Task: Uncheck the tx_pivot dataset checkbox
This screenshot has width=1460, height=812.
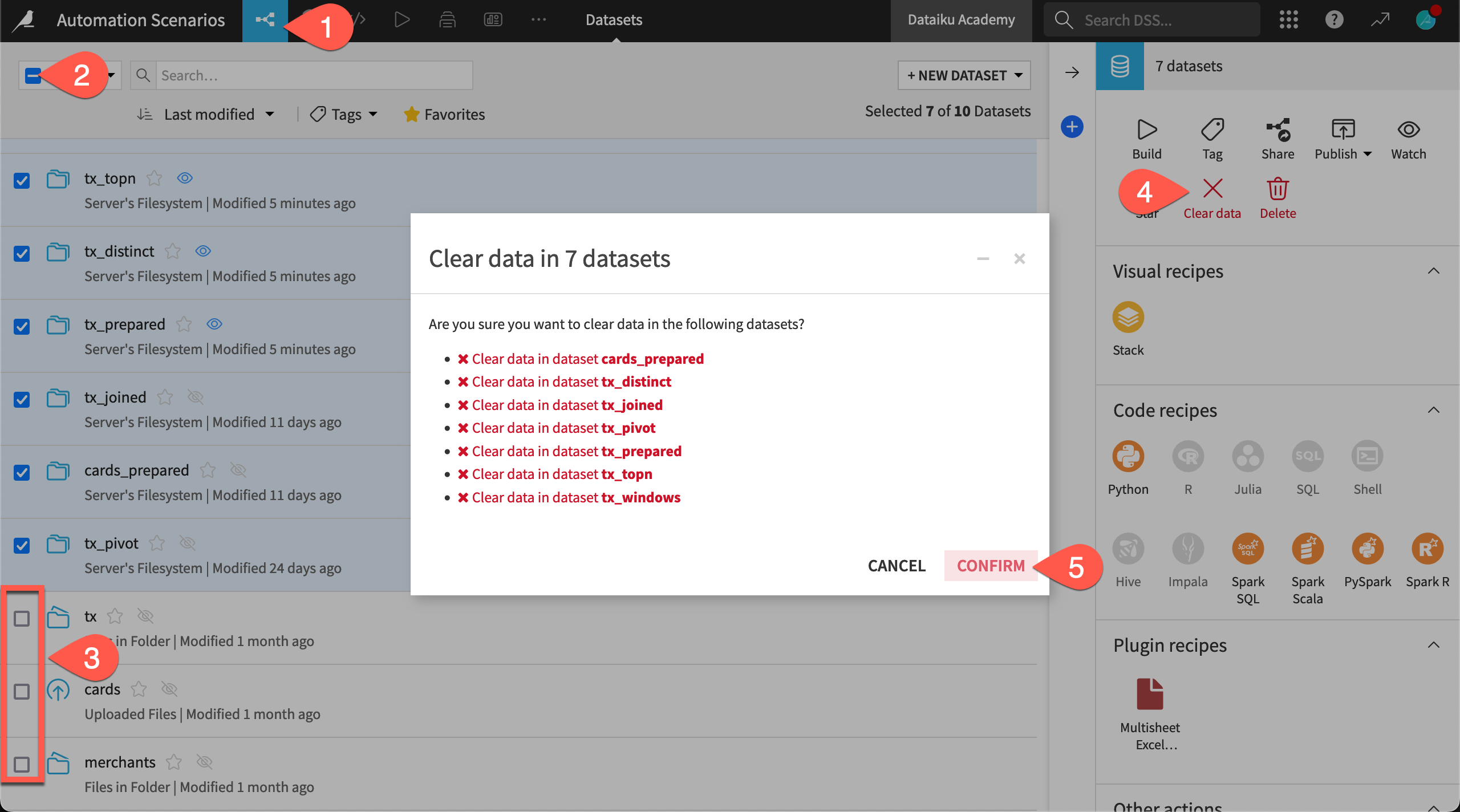Action: tap(22, 546)
